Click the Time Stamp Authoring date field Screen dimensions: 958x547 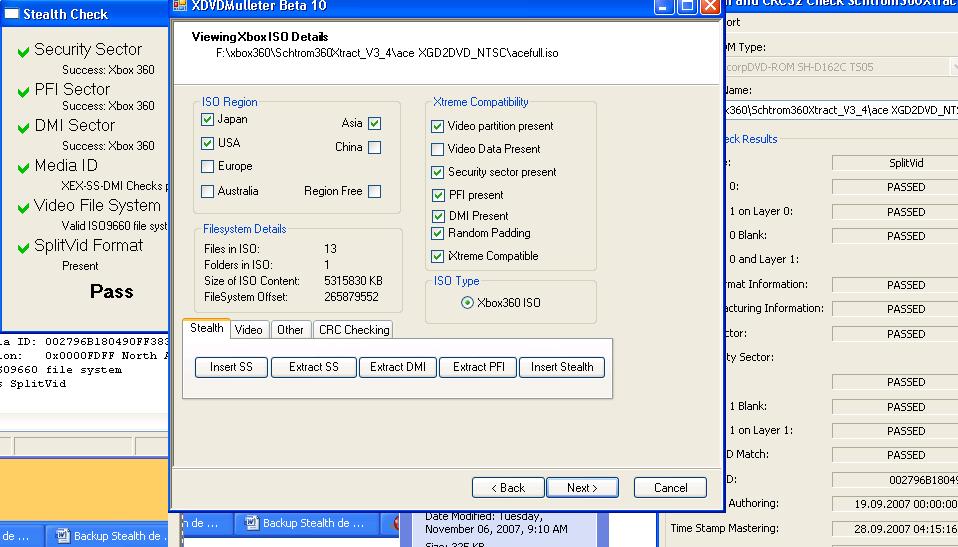[x=894, y=504]
